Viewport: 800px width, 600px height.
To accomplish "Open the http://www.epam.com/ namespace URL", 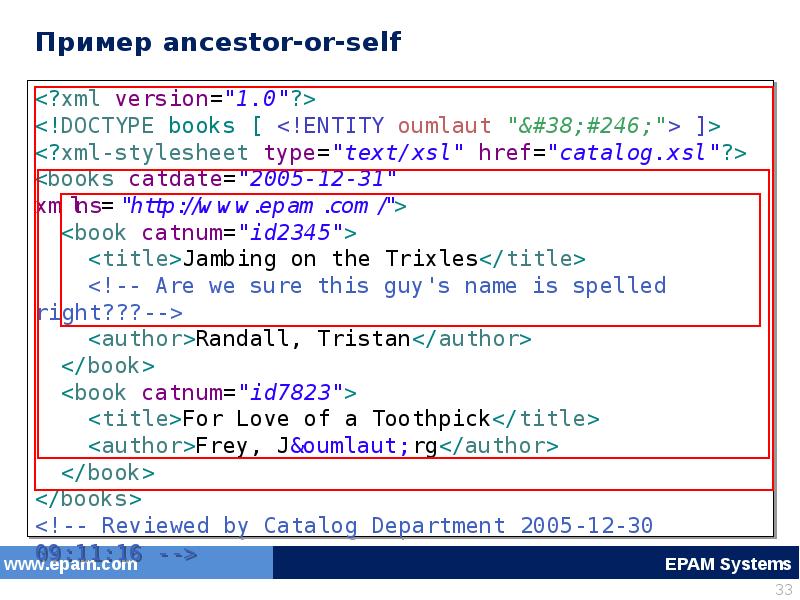I will (x=259, y=206).
